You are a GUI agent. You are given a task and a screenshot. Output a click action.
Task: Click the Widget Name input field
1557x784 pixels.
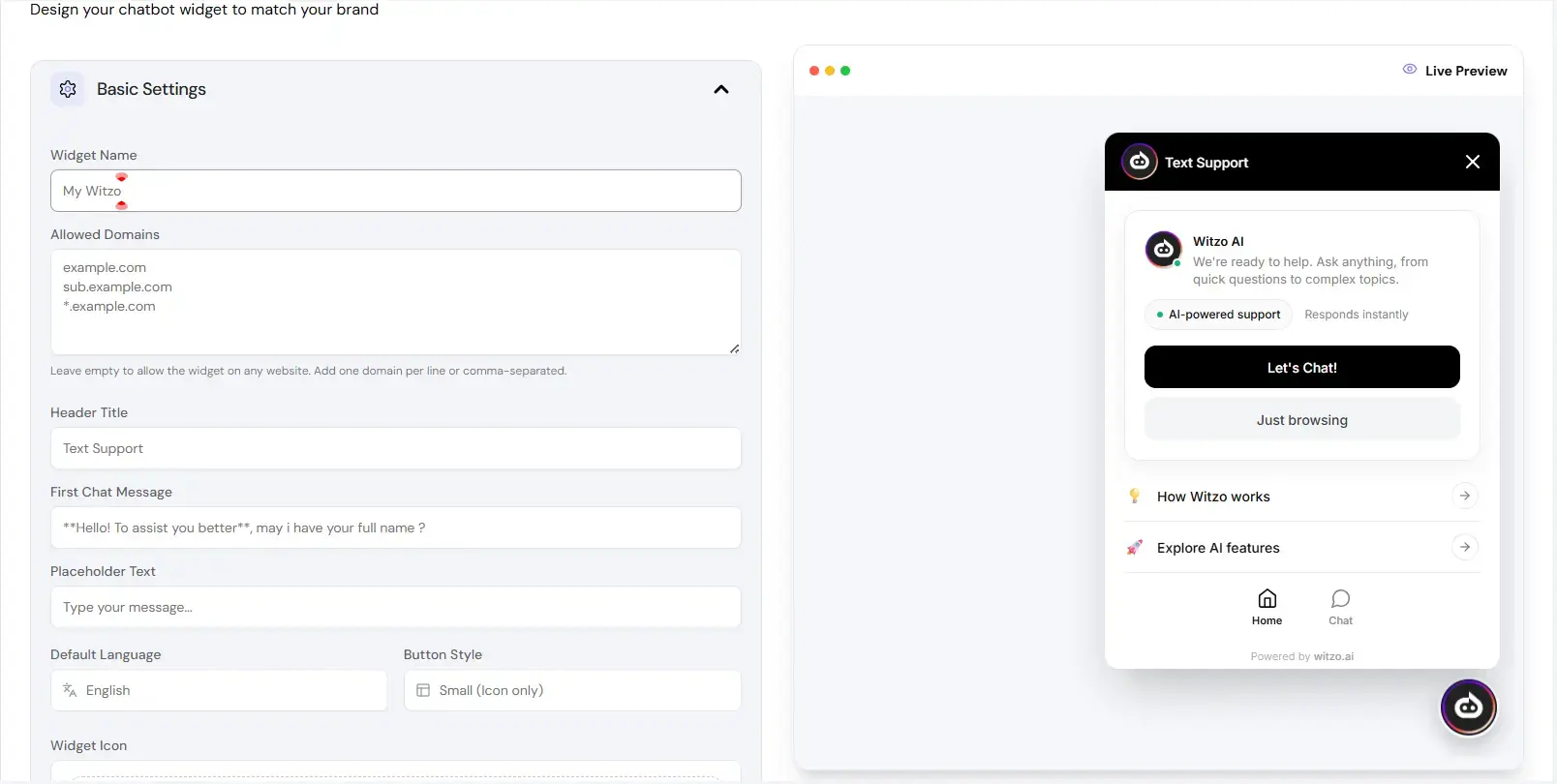tap(395, 191)
